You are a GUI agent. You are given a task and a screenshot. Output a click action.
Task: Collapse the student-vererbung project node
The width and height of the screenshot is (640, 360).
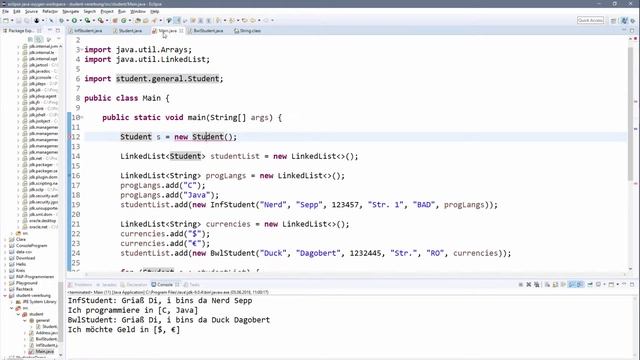click(5, 296)
